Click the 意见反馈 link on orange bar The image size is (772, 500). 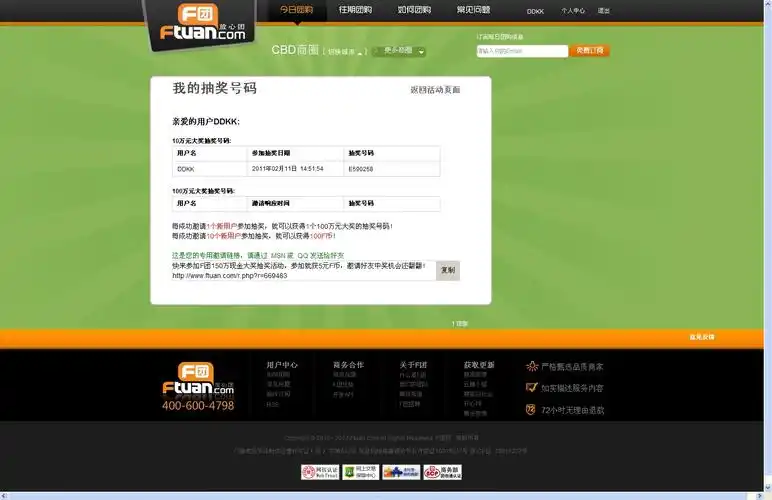[702, 337]
